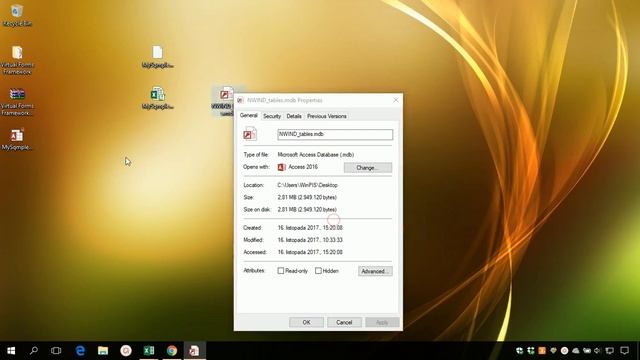Click the Accessed date value
This screenshot has height=360, width=640.
pos(310,252)
